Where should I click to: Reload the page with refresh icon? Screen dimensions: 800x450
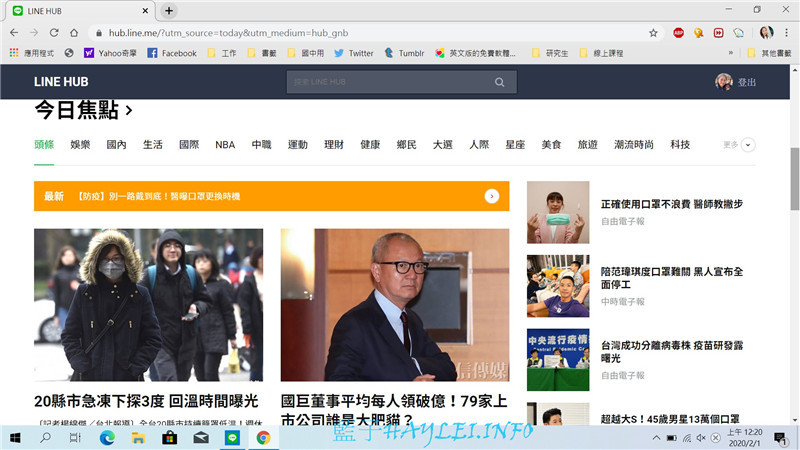[54, 33]
